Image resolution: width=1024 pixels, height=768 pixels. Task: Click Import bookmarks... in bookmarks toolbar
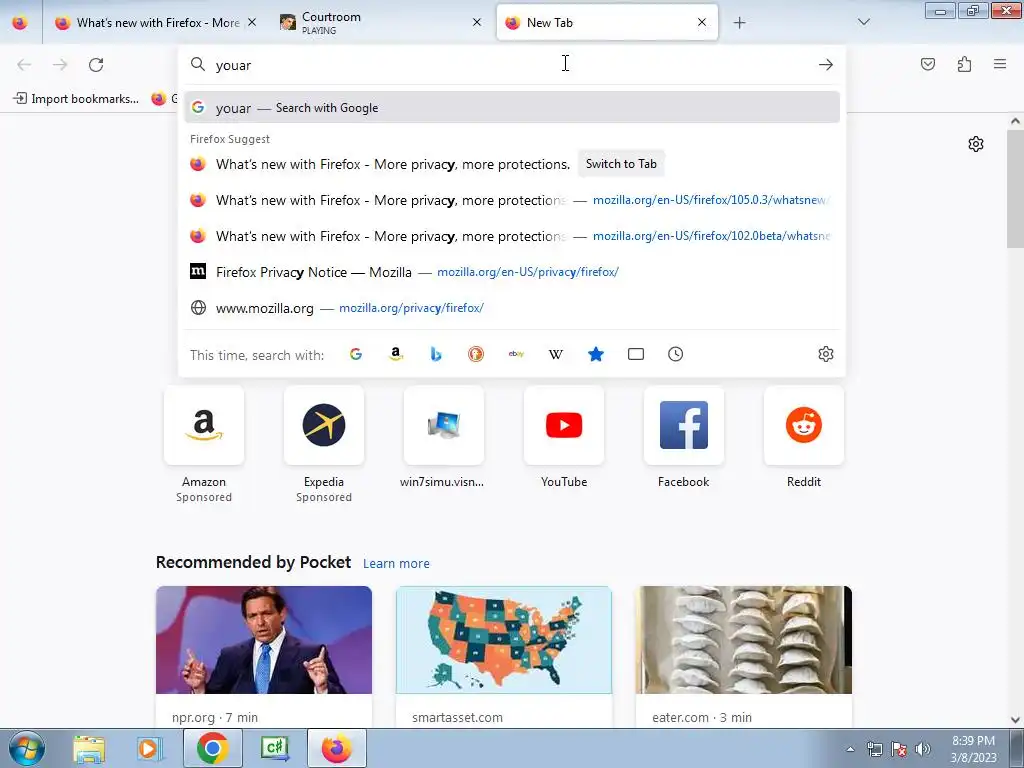coord(76,99)
